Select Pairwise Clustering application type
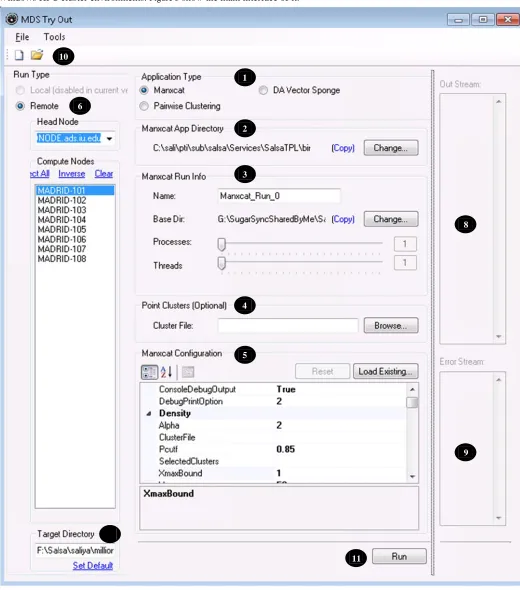This screenshot has width=520, height=590. 144,106
